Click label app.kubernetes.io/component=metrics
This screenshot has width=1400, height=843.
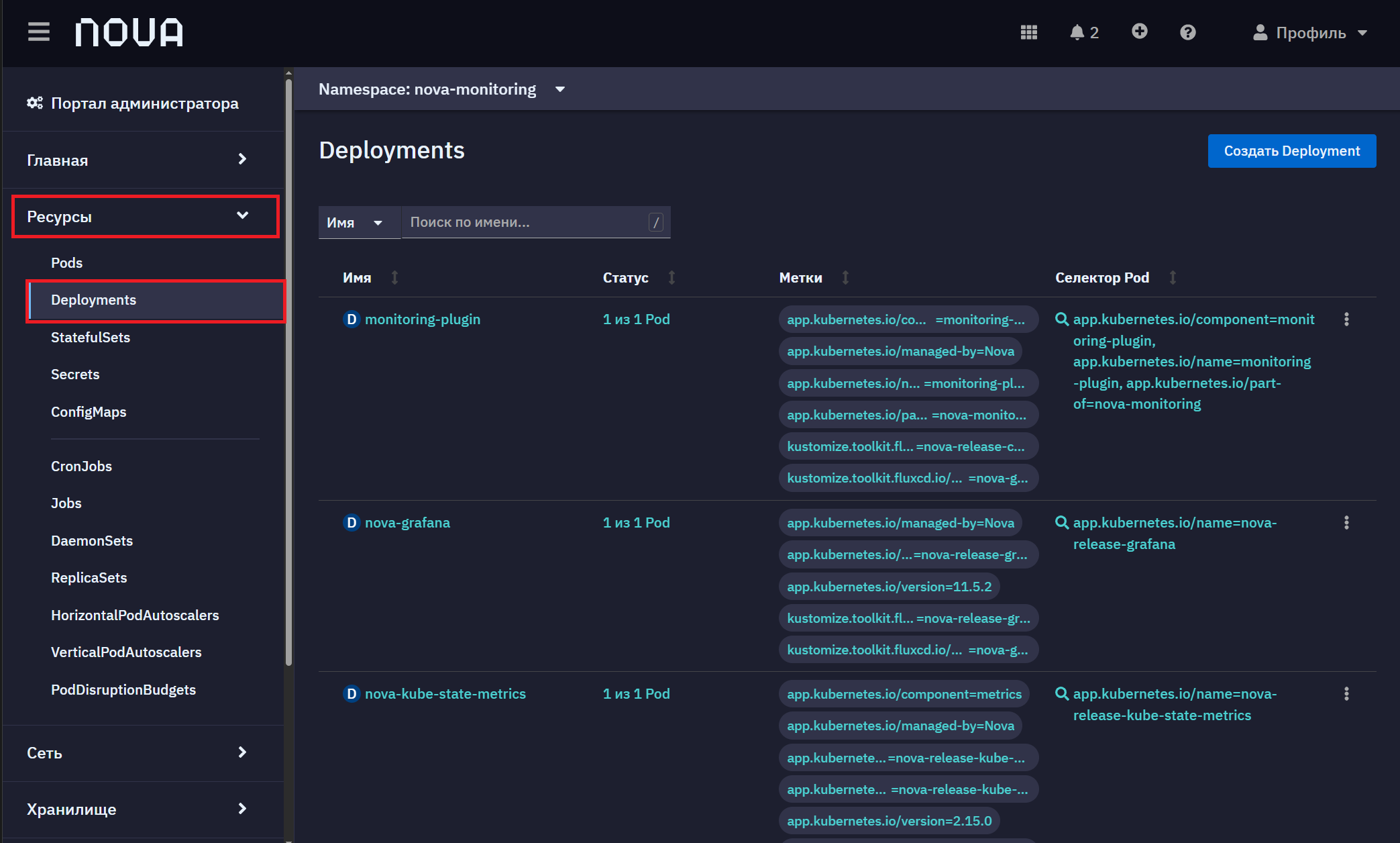[x=904, y=693]
